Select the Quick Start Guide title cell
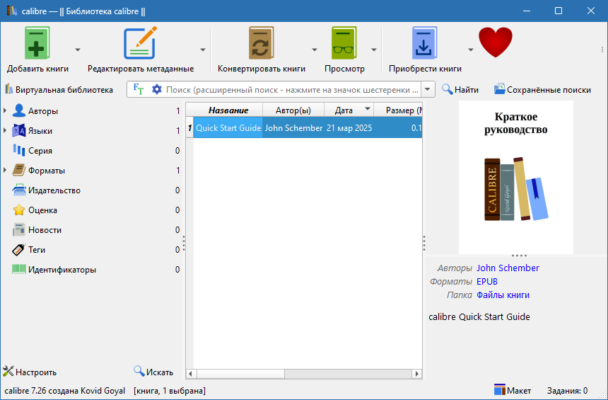The image size is (608, 400). click(x=228, y=128)
